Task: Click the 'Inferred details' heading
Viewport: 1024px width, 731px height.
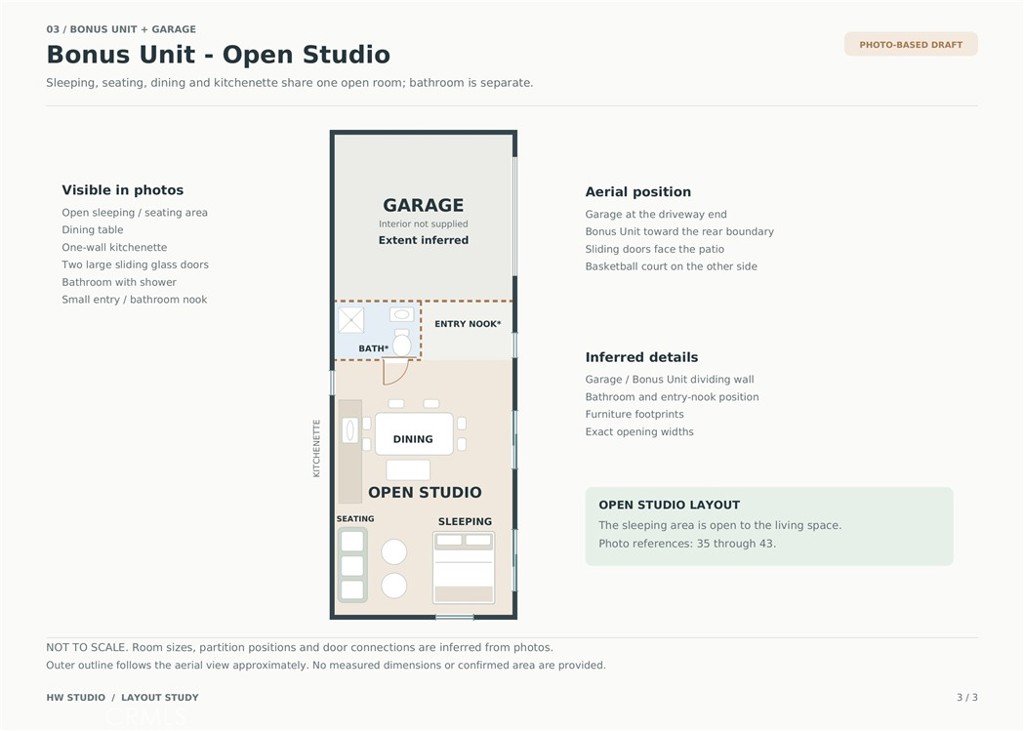Action: [x=641, y=357]
